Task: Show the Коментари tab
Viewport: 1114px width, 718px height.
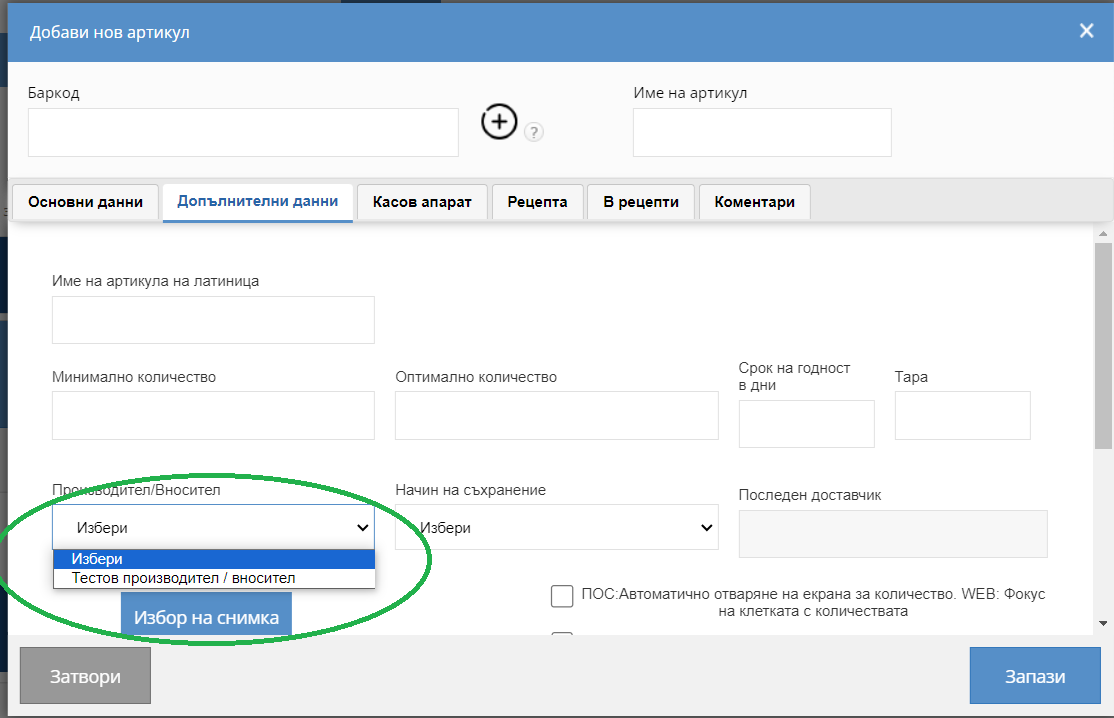Action: pos(755,202)
